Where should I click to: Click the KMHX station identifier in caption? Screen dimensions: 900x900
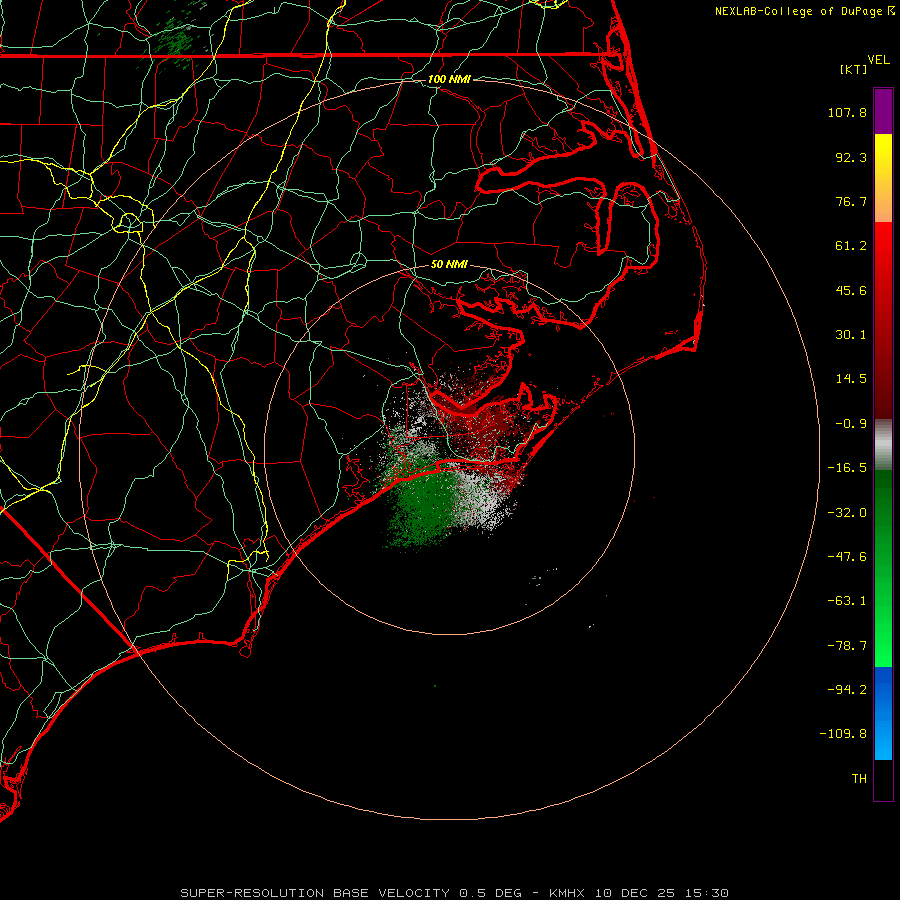[567, 893]
